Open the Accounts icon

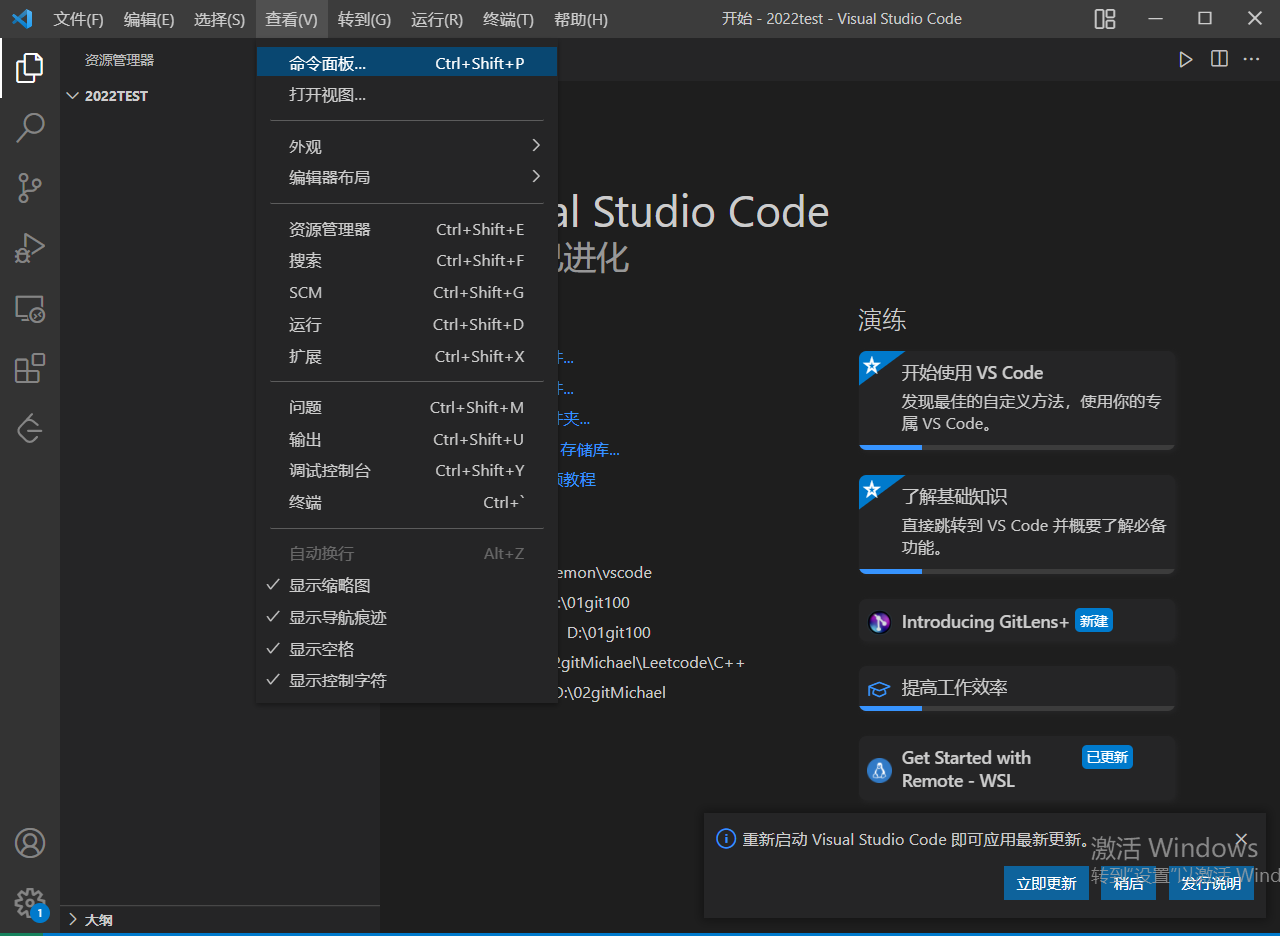(30, 843)
